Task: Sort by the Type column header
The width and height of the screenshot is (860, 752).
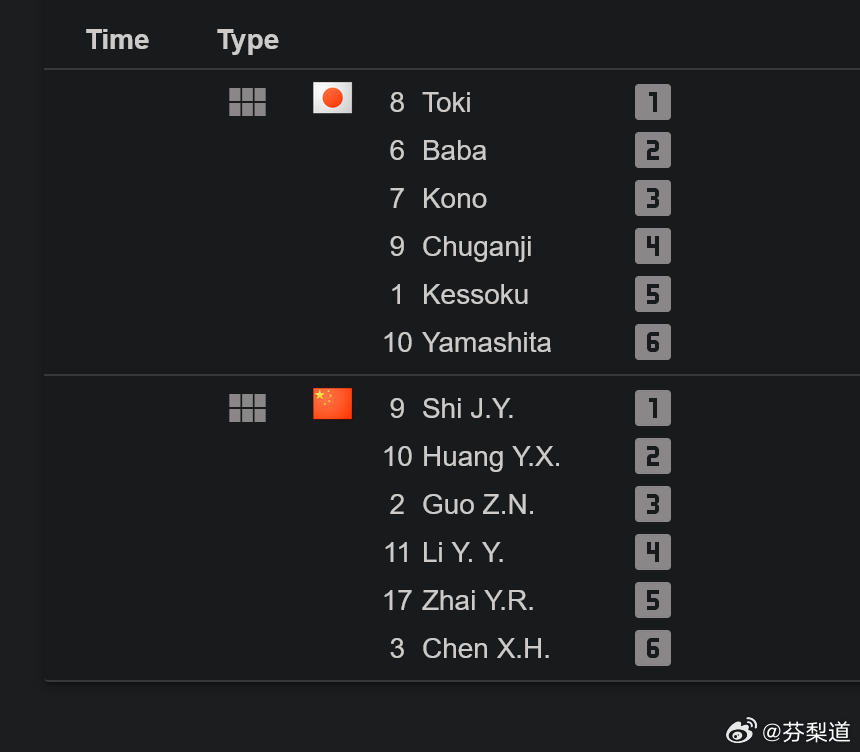Action: [x=248, y=41]
